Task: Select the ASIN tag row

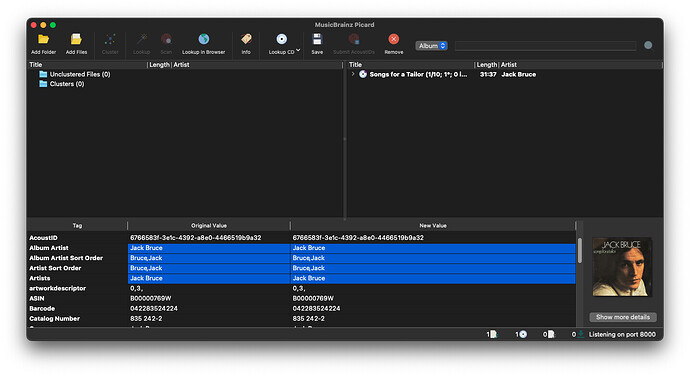Action: (x=301, y=299)
